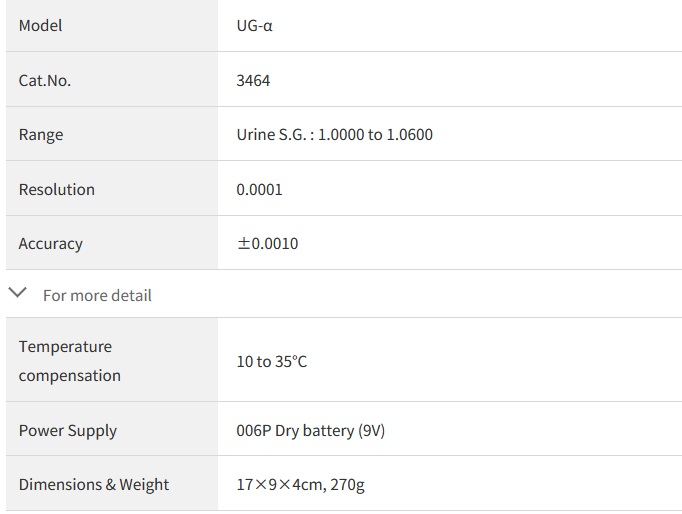This screenshot has height=514, width=682.
Task: Click the 006P Dry battery (9V) value
Action: [310, 431]
